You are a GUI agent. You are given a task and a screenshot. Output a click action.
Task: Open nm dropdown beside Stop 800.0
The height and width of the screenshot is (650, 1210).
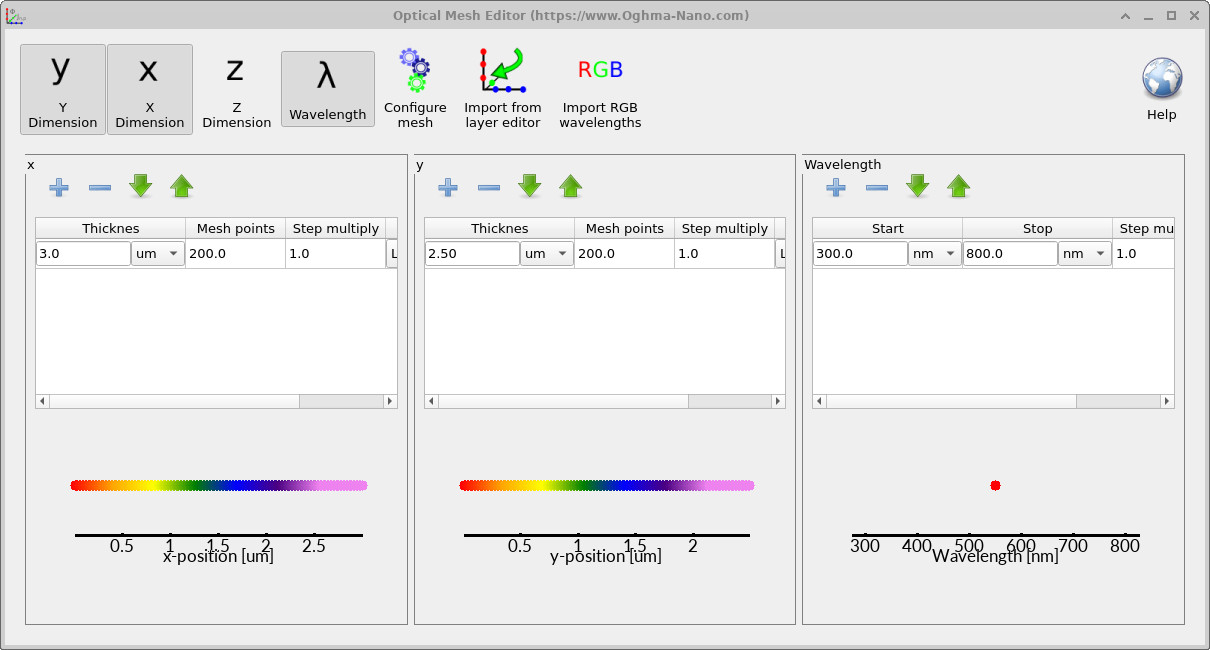[1085, 254]
